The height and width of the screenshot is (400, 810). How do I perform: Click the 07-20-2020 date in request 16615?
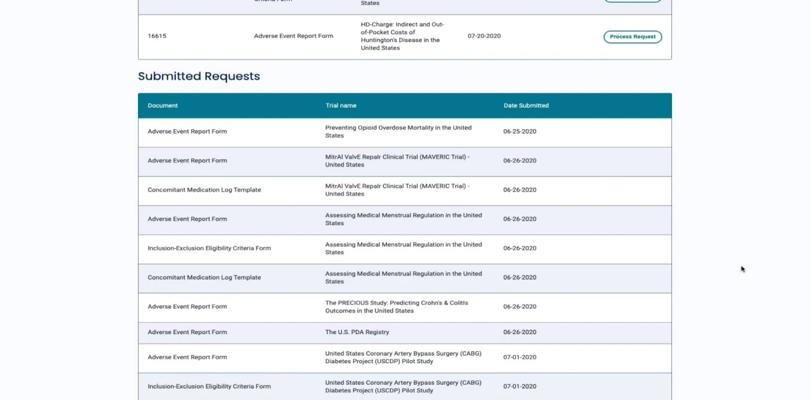(484, 36)
